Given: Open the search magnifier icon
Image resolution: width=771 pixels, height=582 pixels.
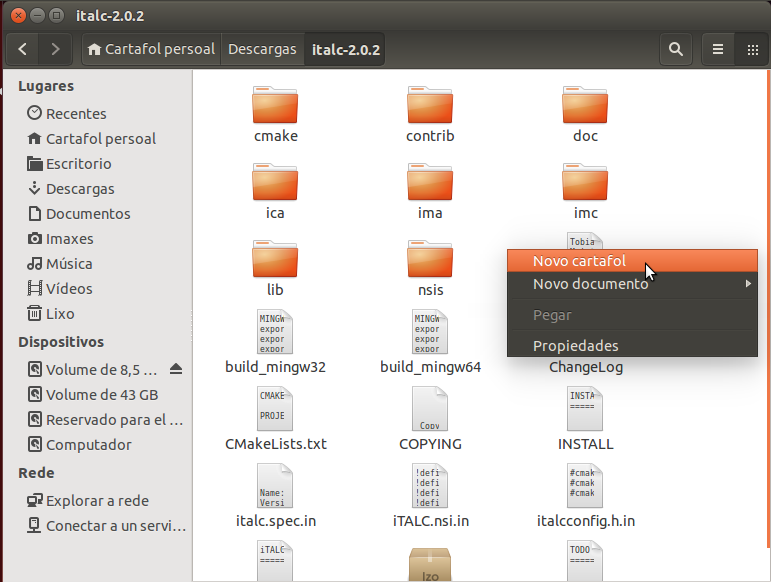Looking at the screenshot, I should point(676,49).
